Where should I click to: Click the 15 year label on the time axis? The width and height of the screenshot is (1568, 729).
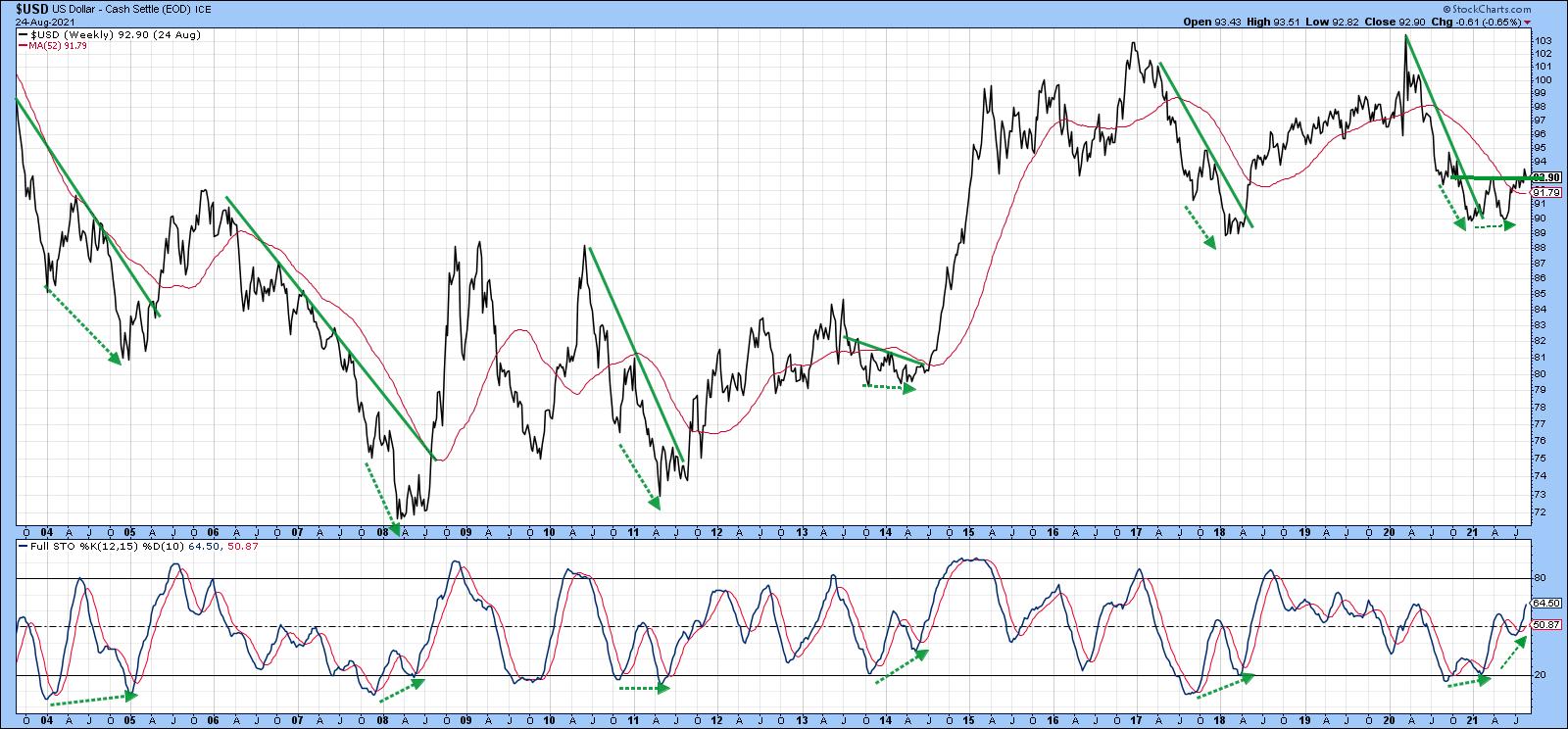pos(967,532)
